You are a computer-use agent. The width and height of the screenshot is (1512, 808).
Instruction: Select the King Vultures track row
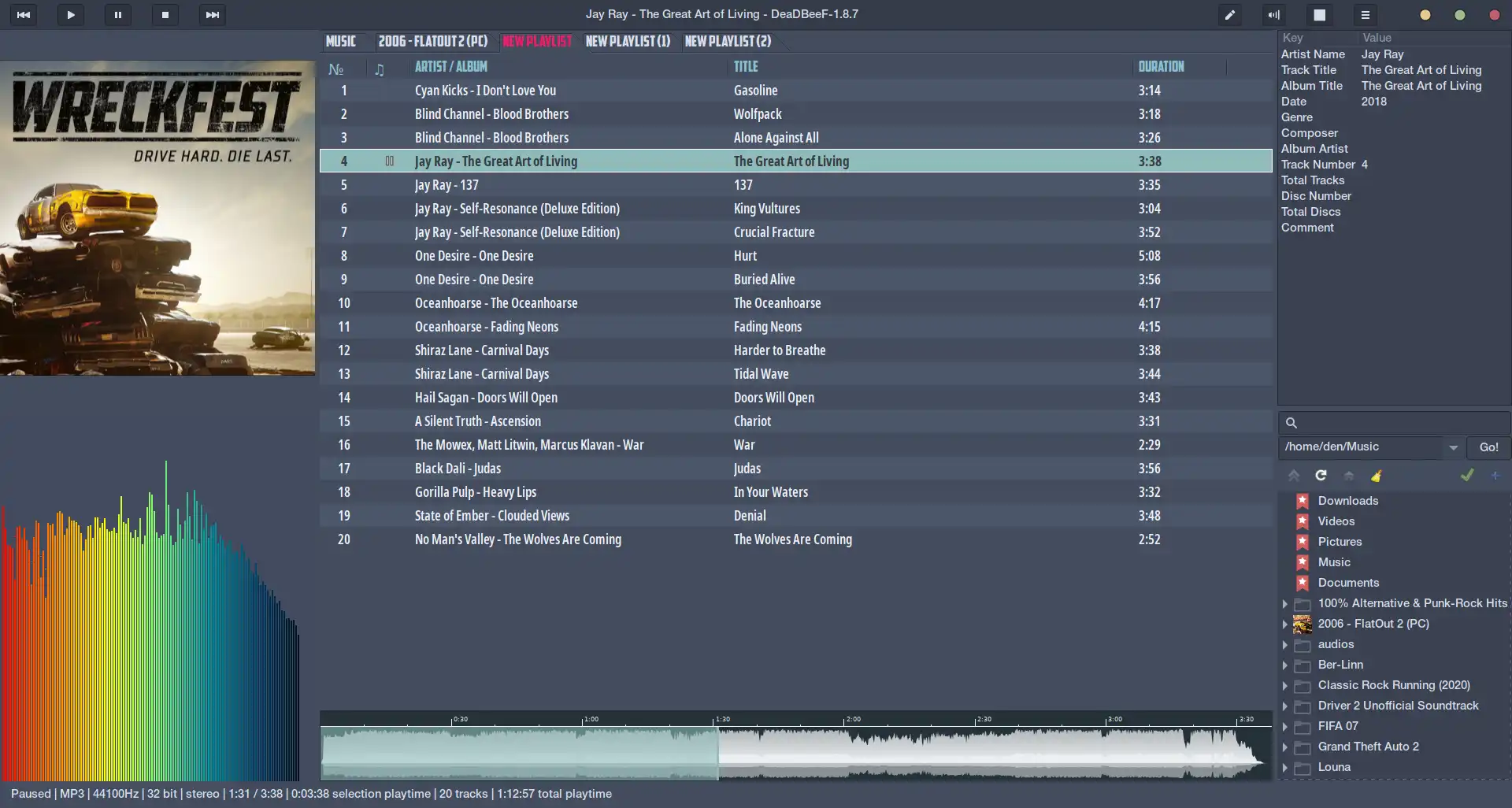click(795, 209)
